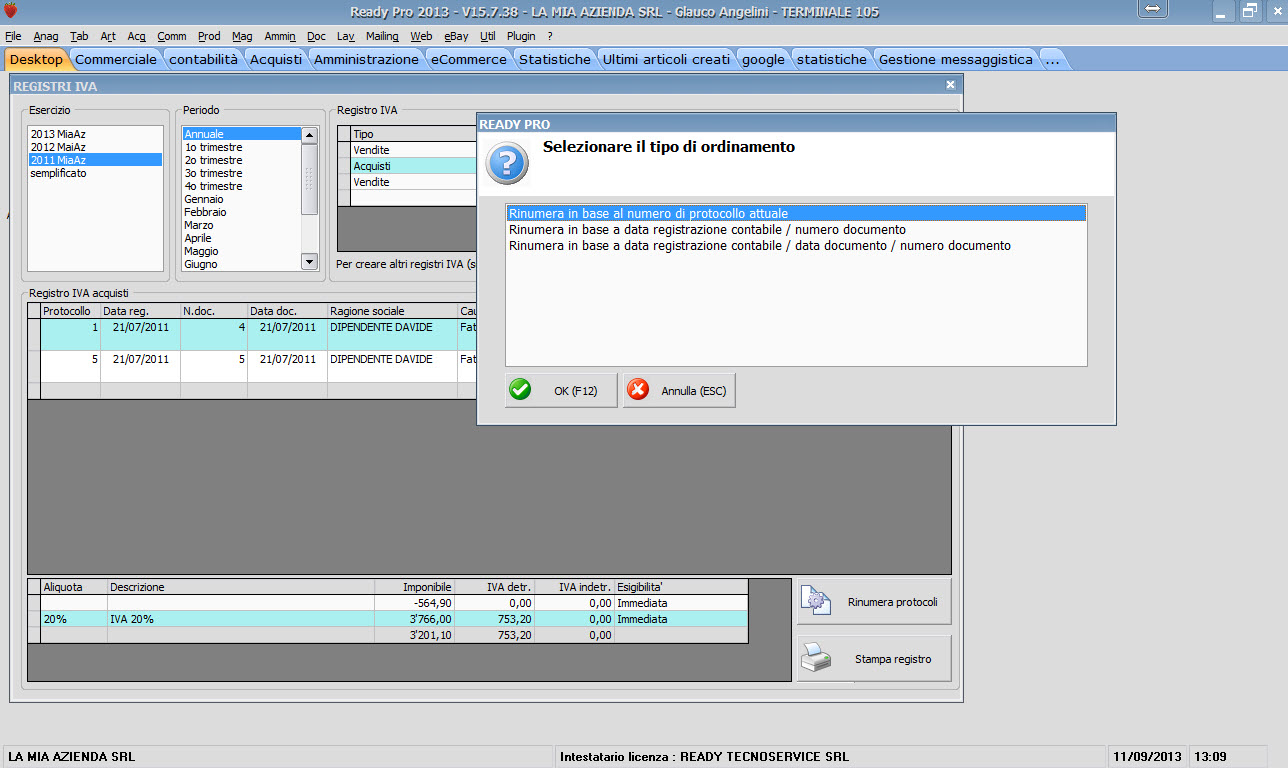Click the double-arrow icon in the title bar
The height and width of the screenshot is (768, 1288).
coord(1153,9)
